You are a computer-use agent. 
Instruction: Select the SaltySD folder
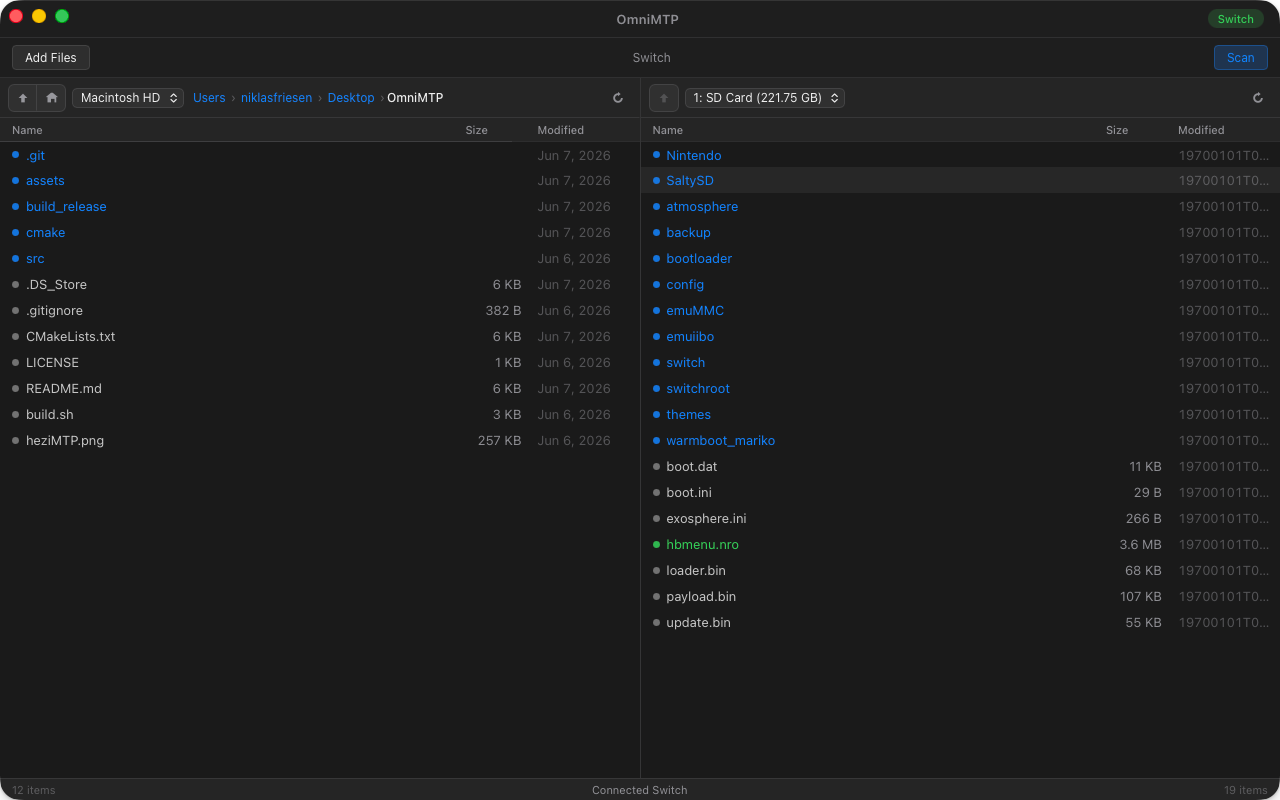coord(960,181)
